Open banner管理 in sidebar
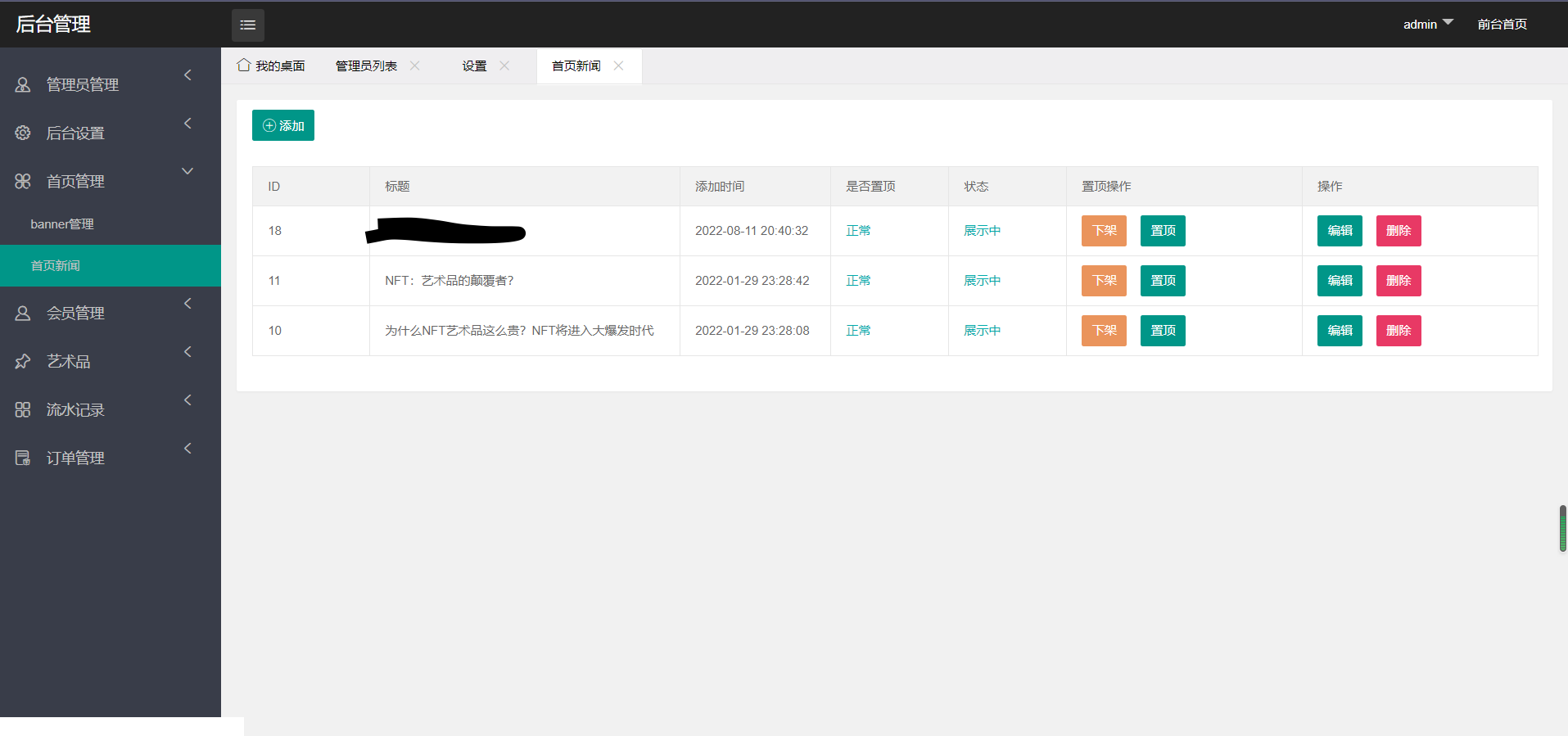 coord(111,224)
